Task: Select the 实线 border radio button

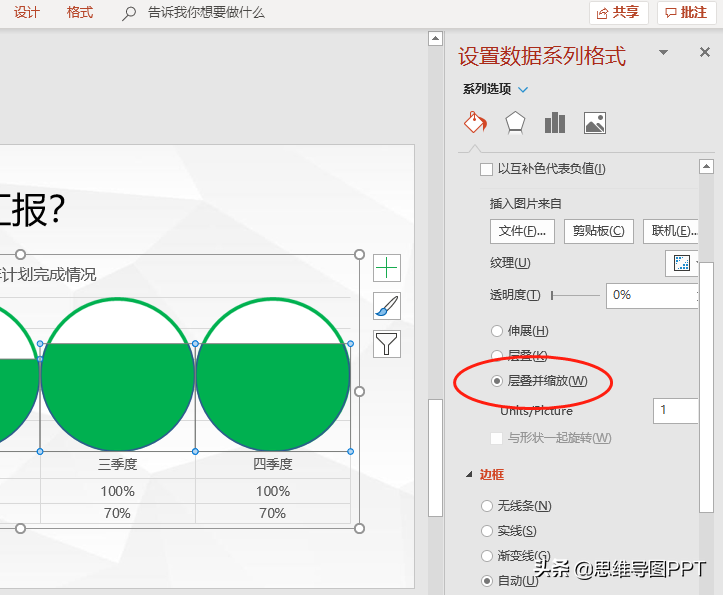Action: 487,531
